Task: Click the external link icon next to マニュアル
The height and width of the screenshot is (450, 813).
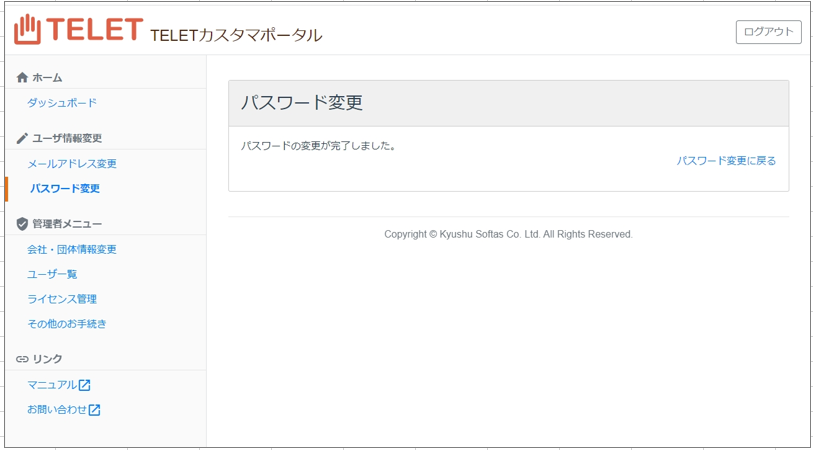Action: pos(85,385)
